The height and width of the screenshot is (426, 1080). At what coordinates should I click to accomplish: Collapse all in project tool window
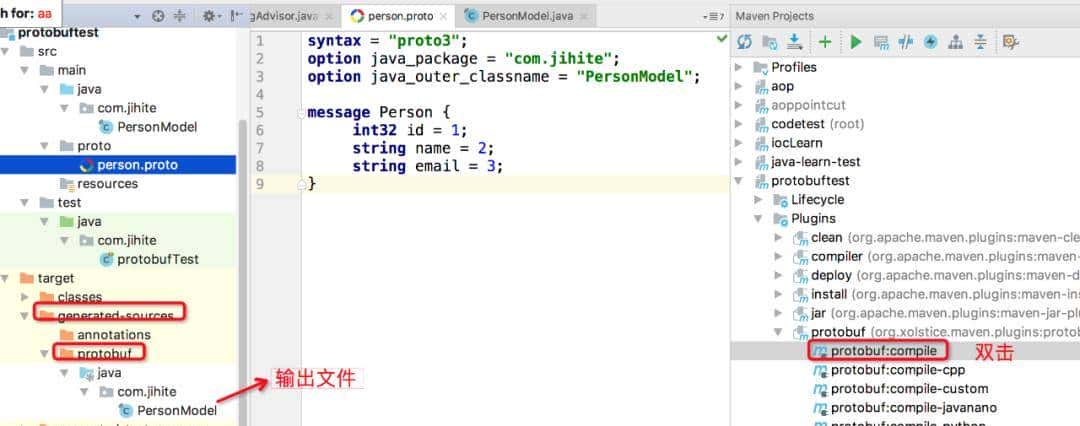(179, 16)
